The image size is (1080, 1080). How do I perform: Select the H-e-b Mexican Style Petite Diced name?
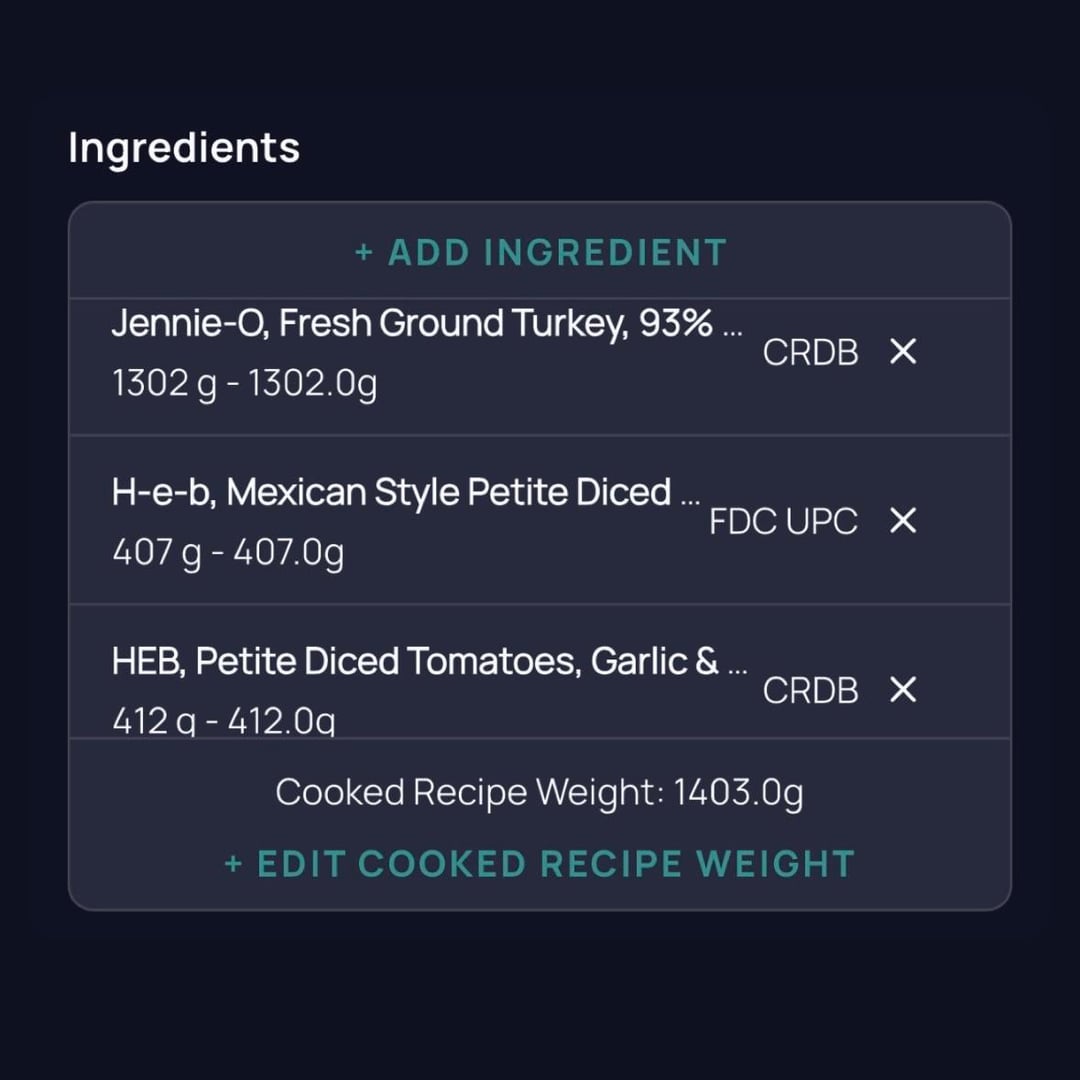[391, 493]
